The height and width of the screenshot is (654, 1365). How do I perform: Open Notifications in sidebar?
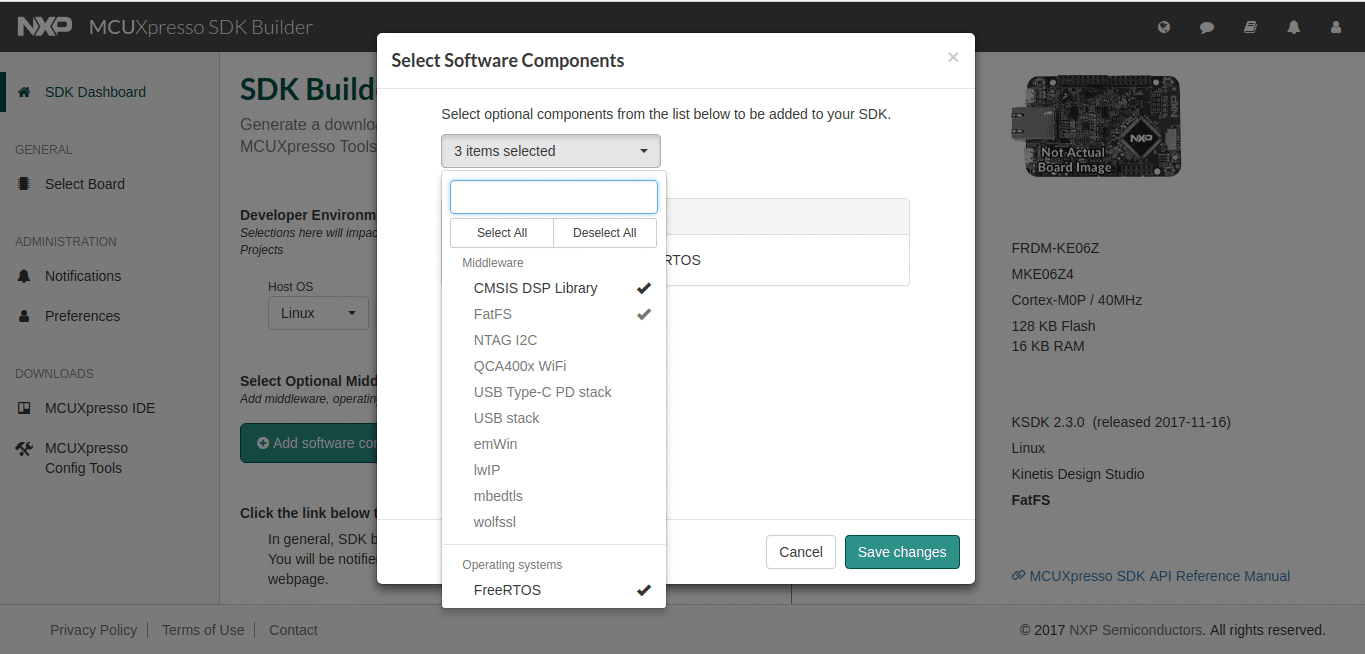(x=83, y=276)
